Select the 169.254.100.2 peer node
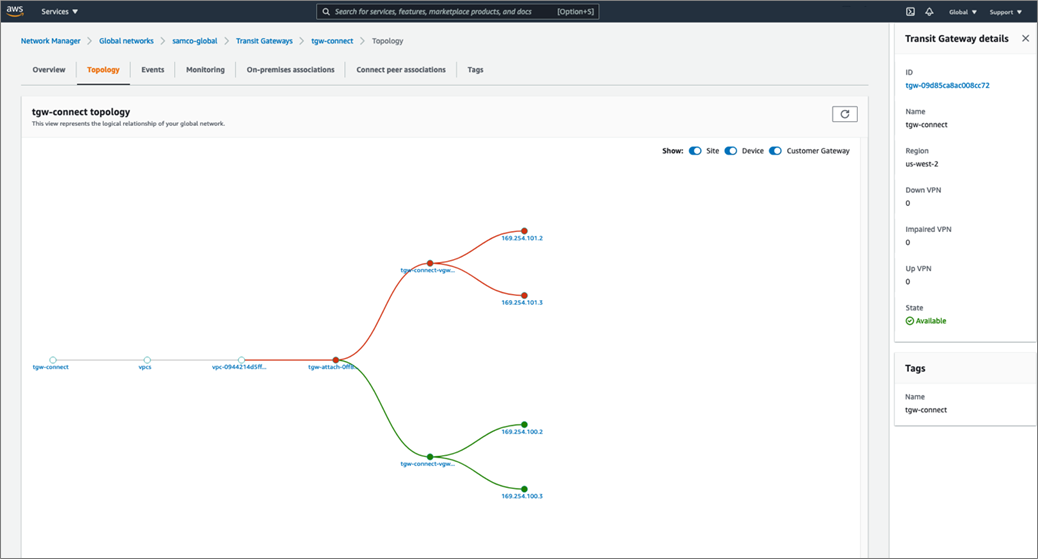 [524, 425]
